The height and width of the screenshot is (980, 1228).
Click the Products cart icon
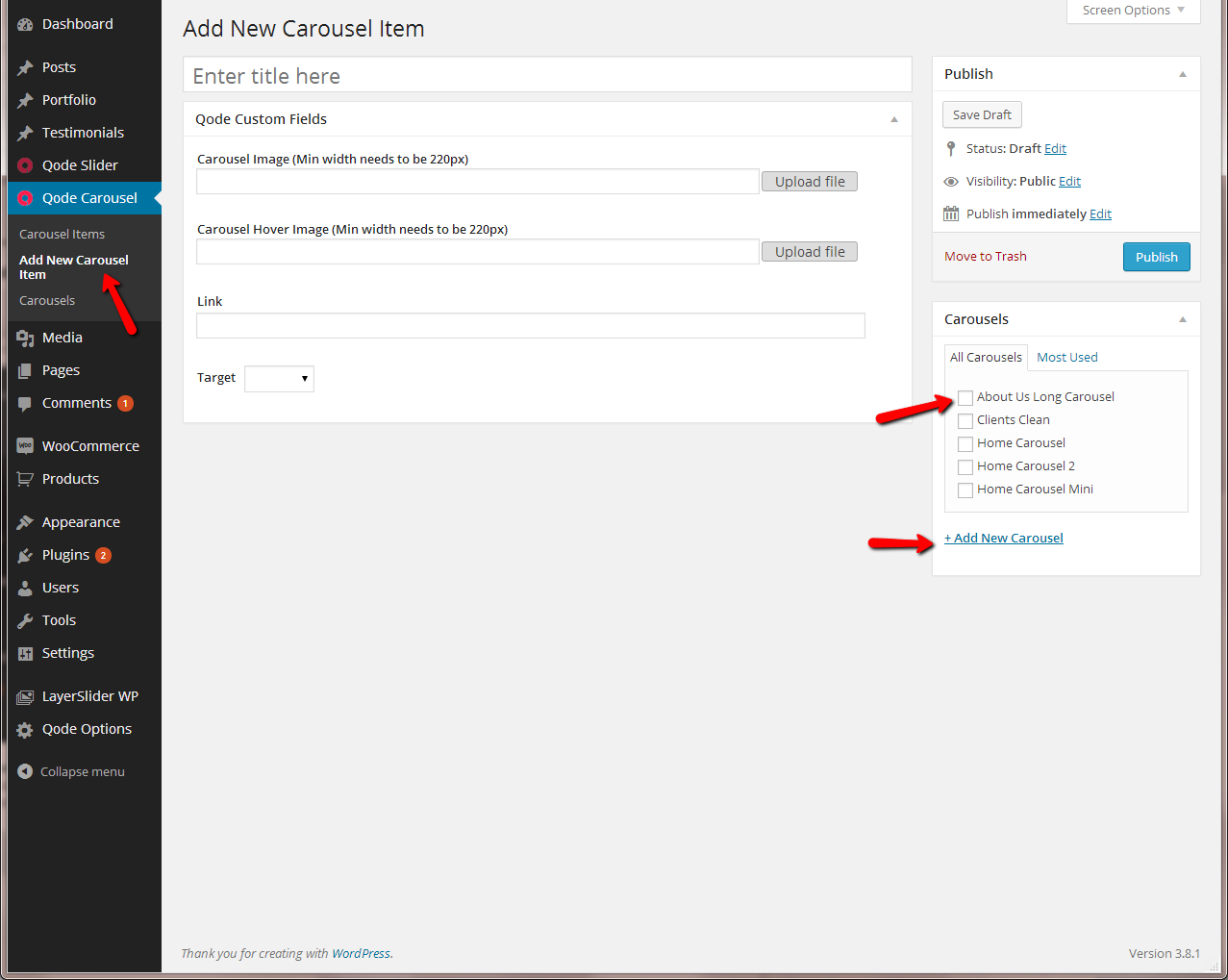25,479
